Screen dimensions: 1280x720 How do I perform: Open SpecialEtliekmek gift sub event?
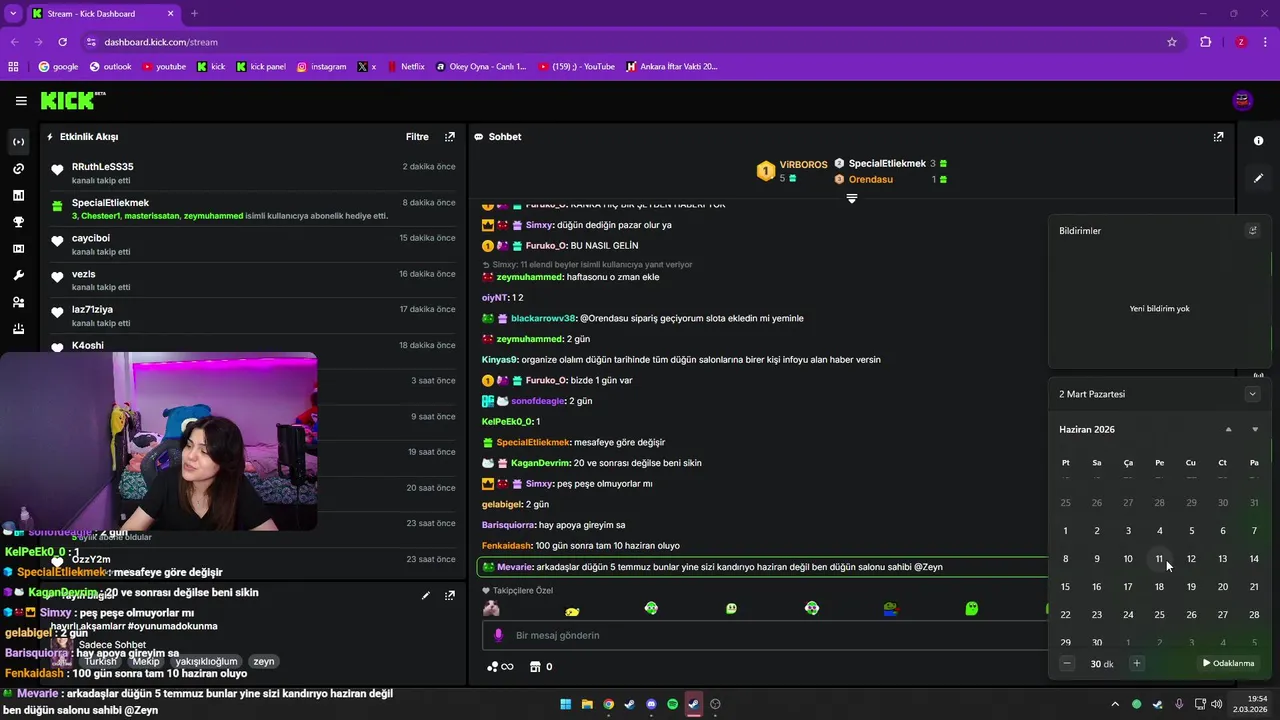pos(254,209)
